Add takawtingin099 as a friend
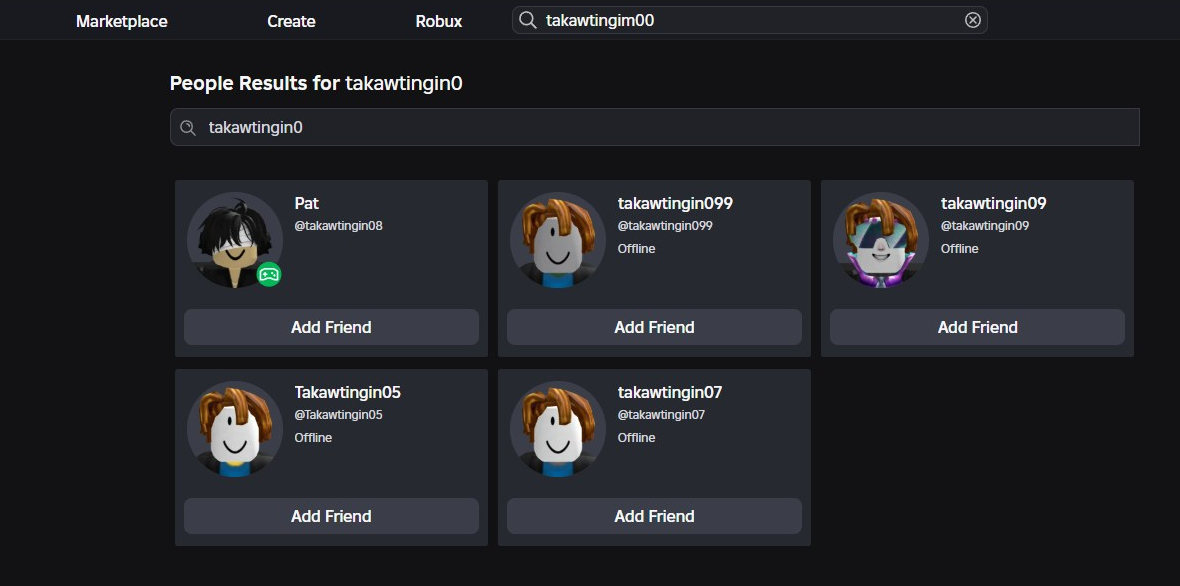1180x586 pixels. pyautogui.click(x=654, y=327)
